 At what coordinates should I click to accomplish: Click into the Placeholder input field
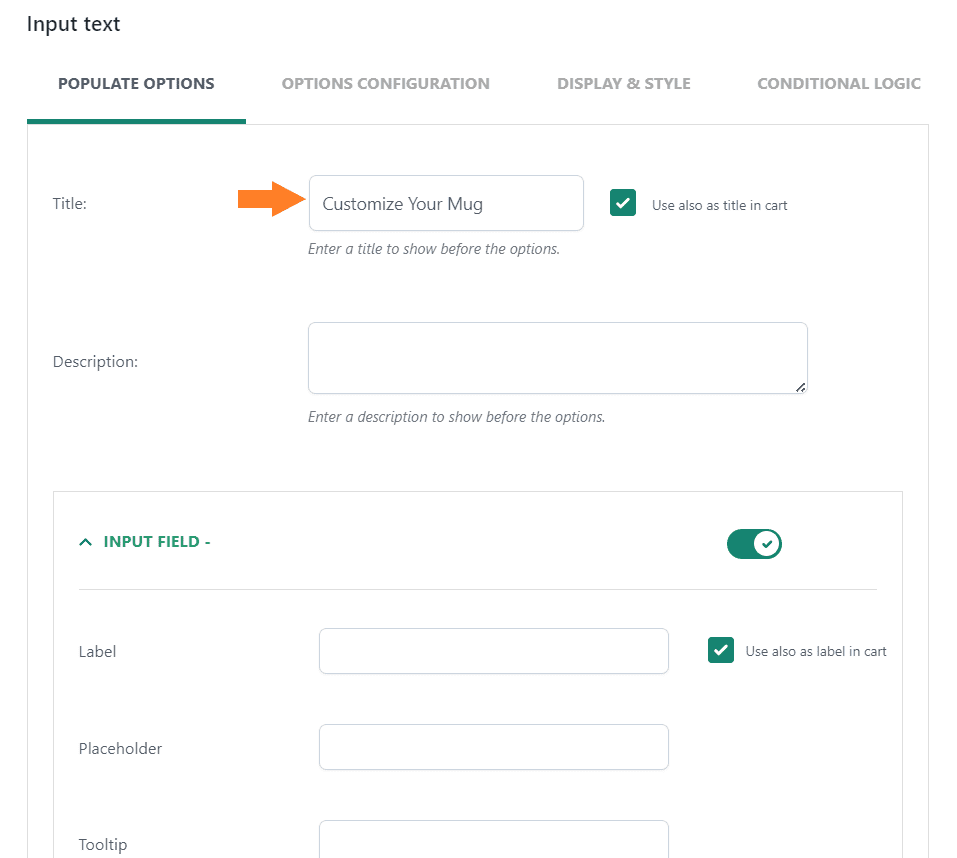point(494,747)
